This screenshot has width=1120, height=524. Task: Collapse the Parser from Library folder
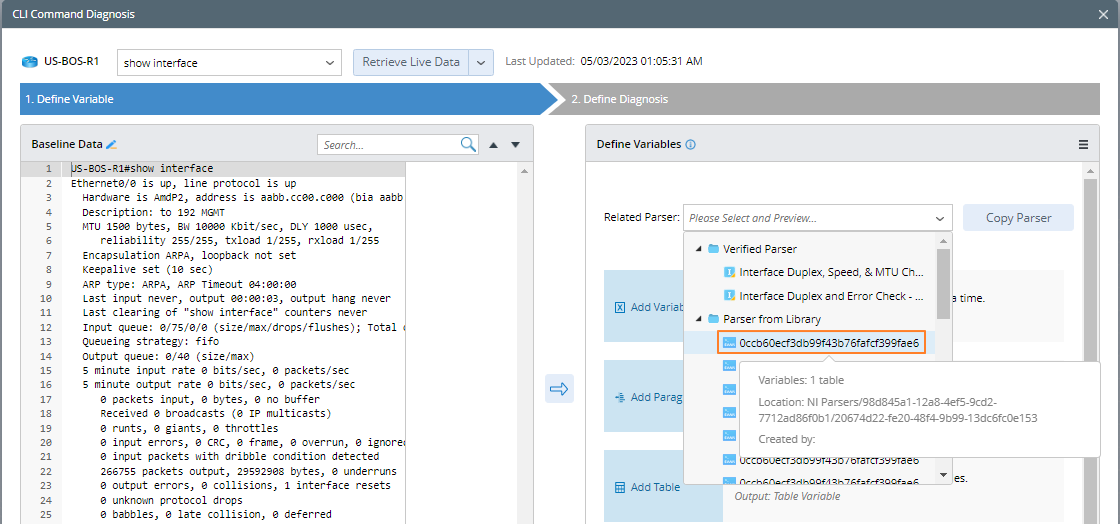click(699, 319)
